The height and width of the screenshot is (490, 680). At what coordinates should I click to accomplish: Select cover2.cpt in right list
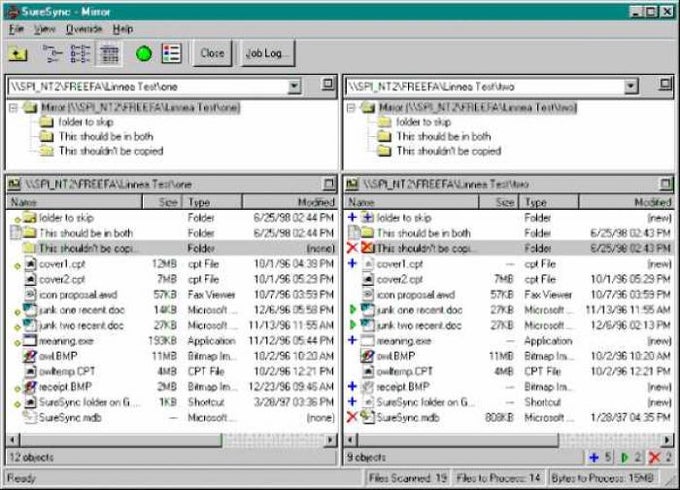point(399,280)
